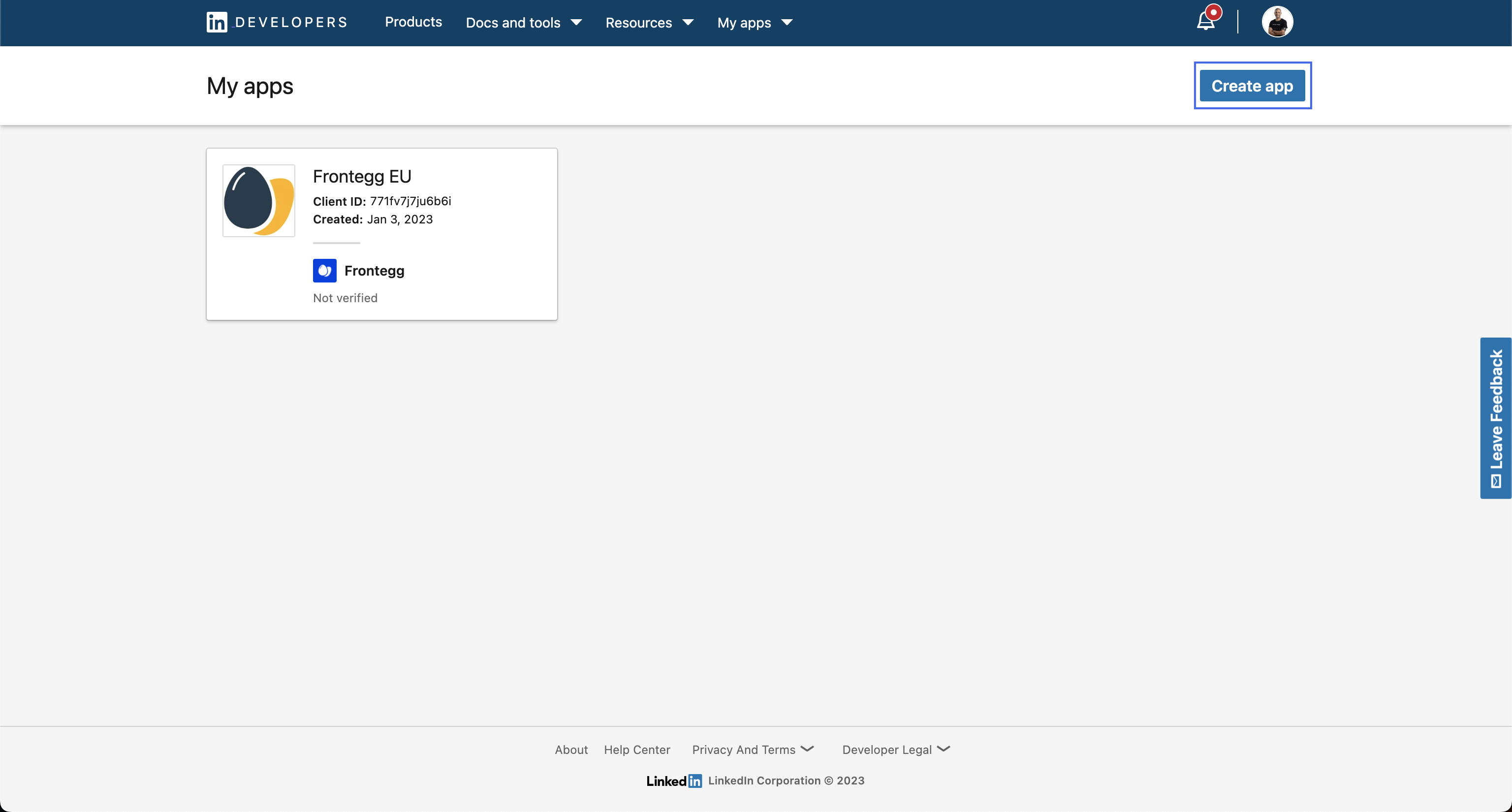Click the Frontegg EU egg logo thumbnail
The width and height of the screenshot is (1512, 812).
[259, 201]
